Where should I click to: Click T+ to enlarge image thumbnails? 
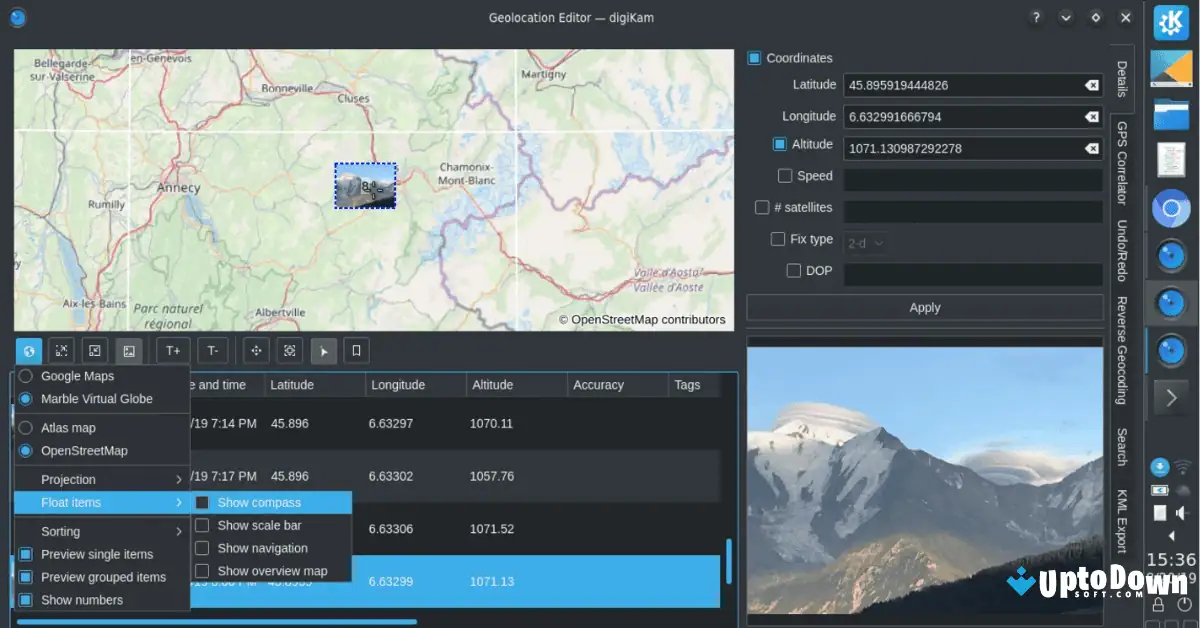coord(173,350)
